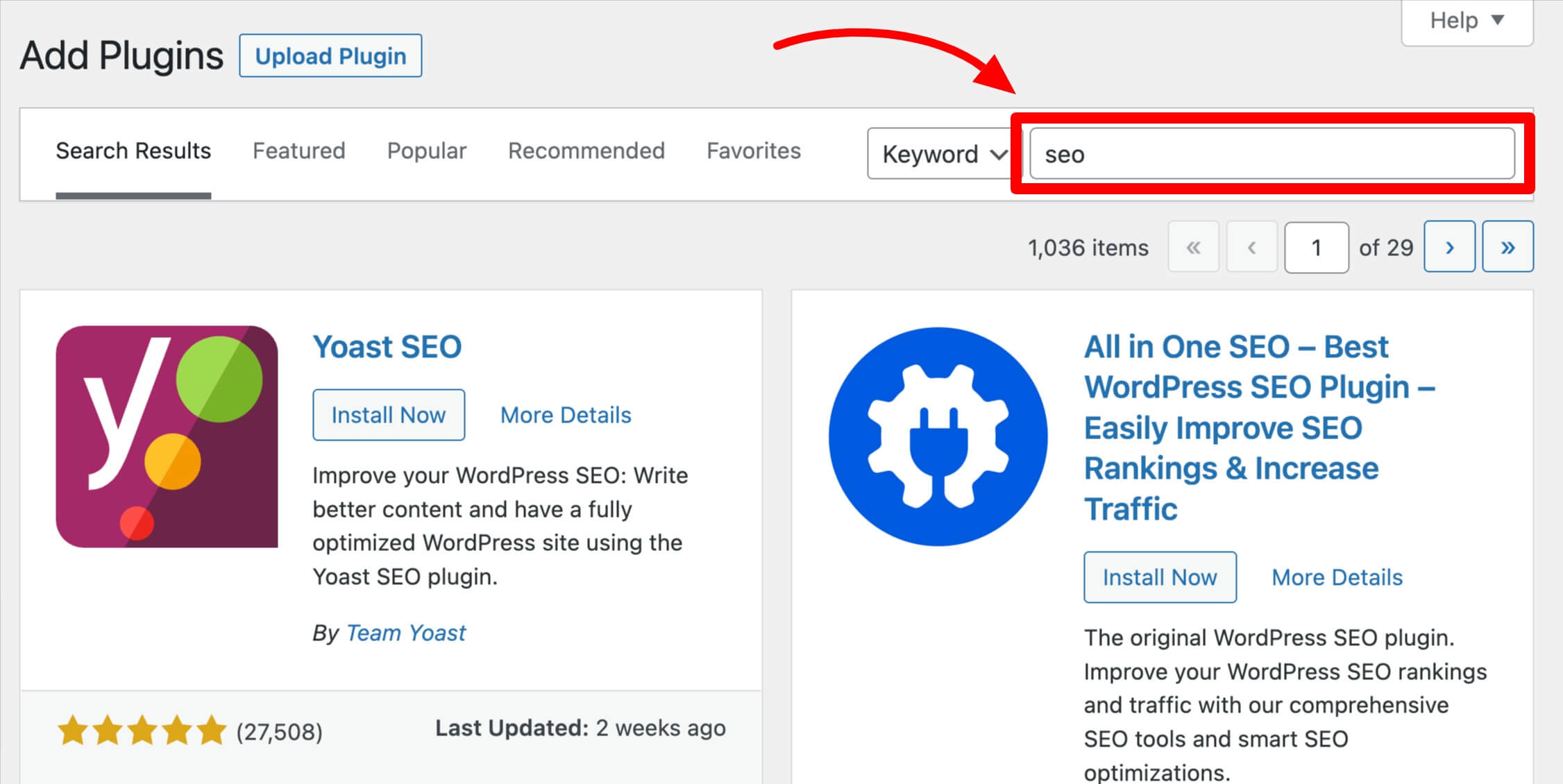Click the All in One SEO gear logo
Viewport: 1563px width, 784px height.
pyautogui.click(x=938, y=436)
